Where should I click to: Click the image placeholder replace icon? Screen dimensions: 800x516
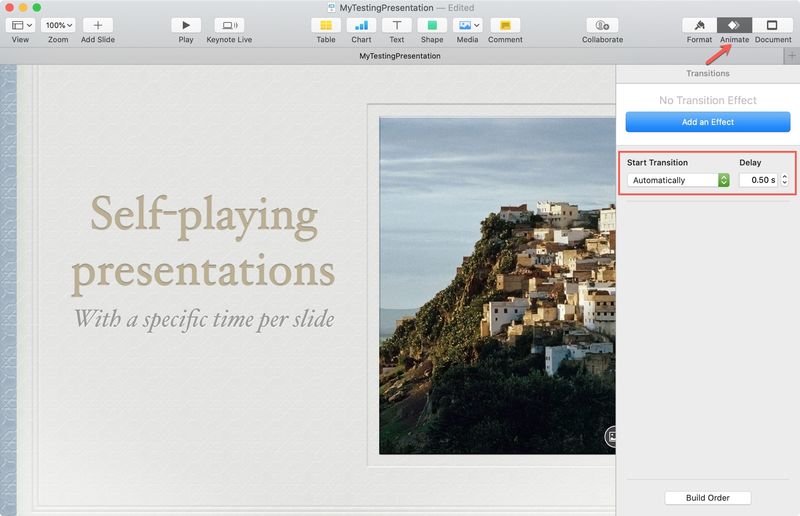click(610, 437)
